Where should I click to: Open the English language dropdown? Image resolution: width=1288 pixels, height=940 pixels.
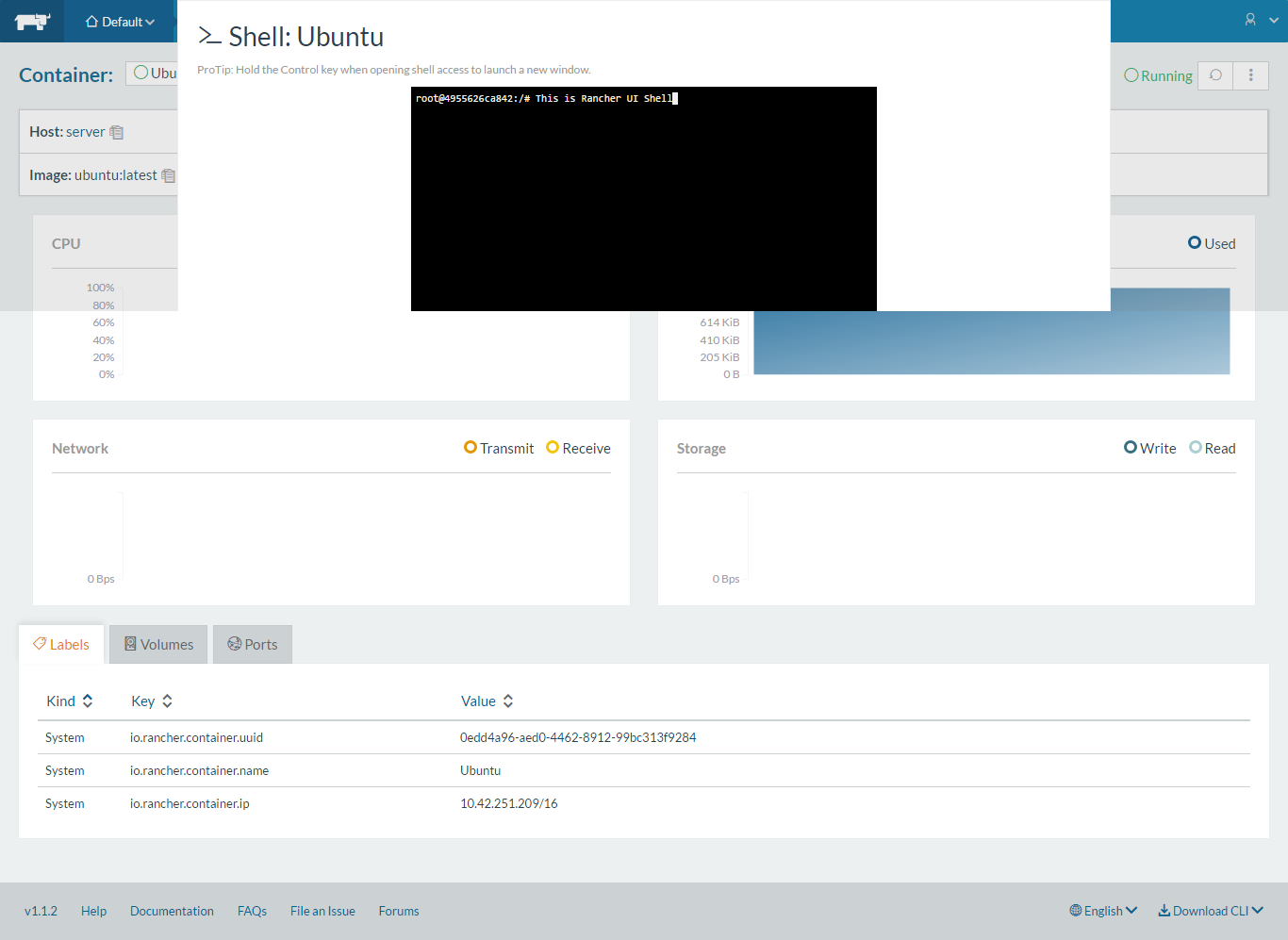coord(1103,911)
